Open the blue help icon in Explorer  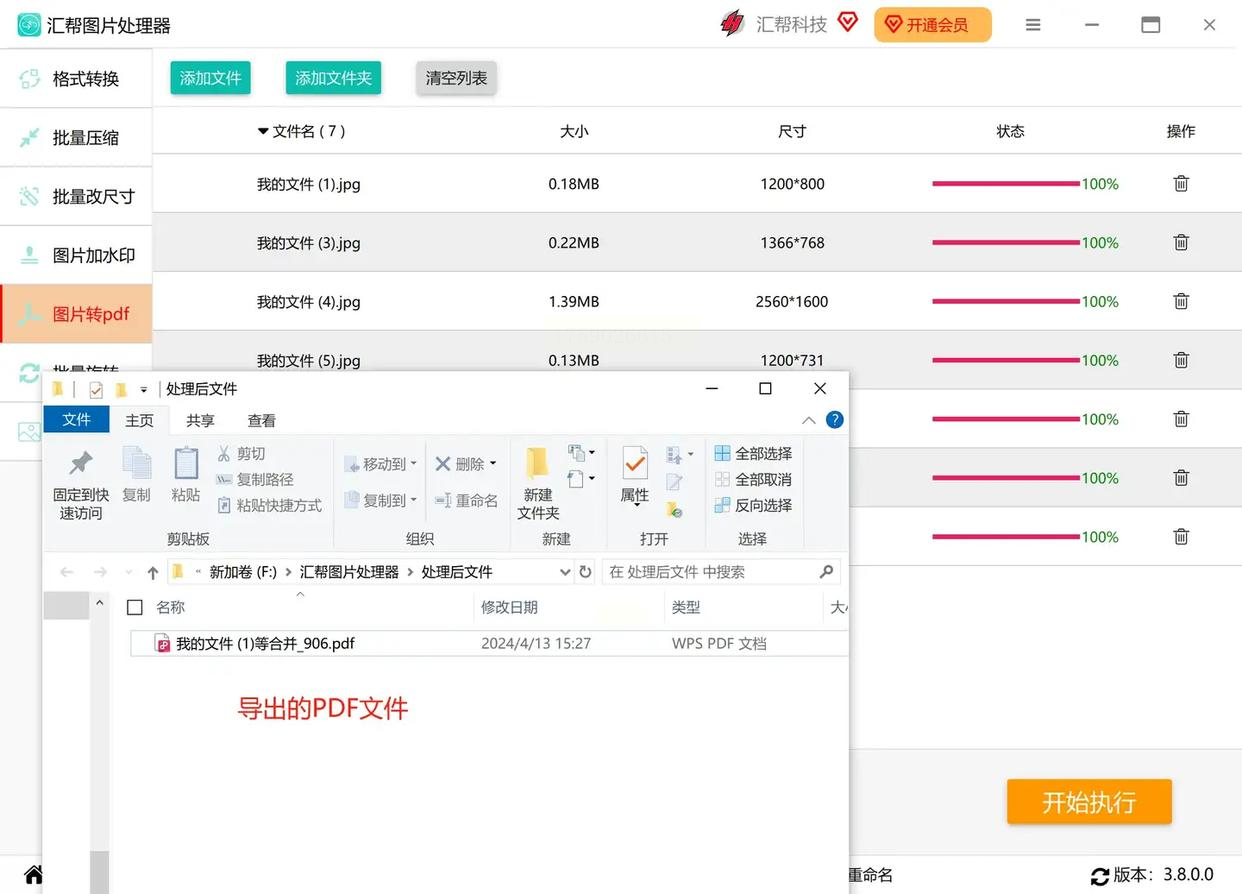pos(834,420)
